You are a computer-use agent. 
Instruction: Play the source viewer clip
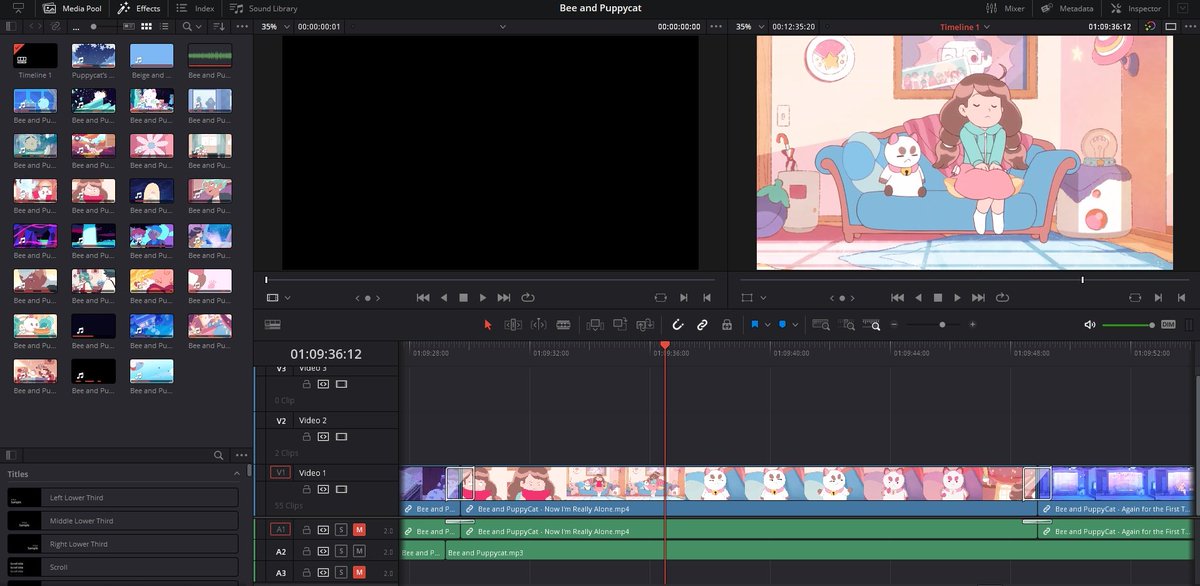pyautogui.click(x=483, y=297)
